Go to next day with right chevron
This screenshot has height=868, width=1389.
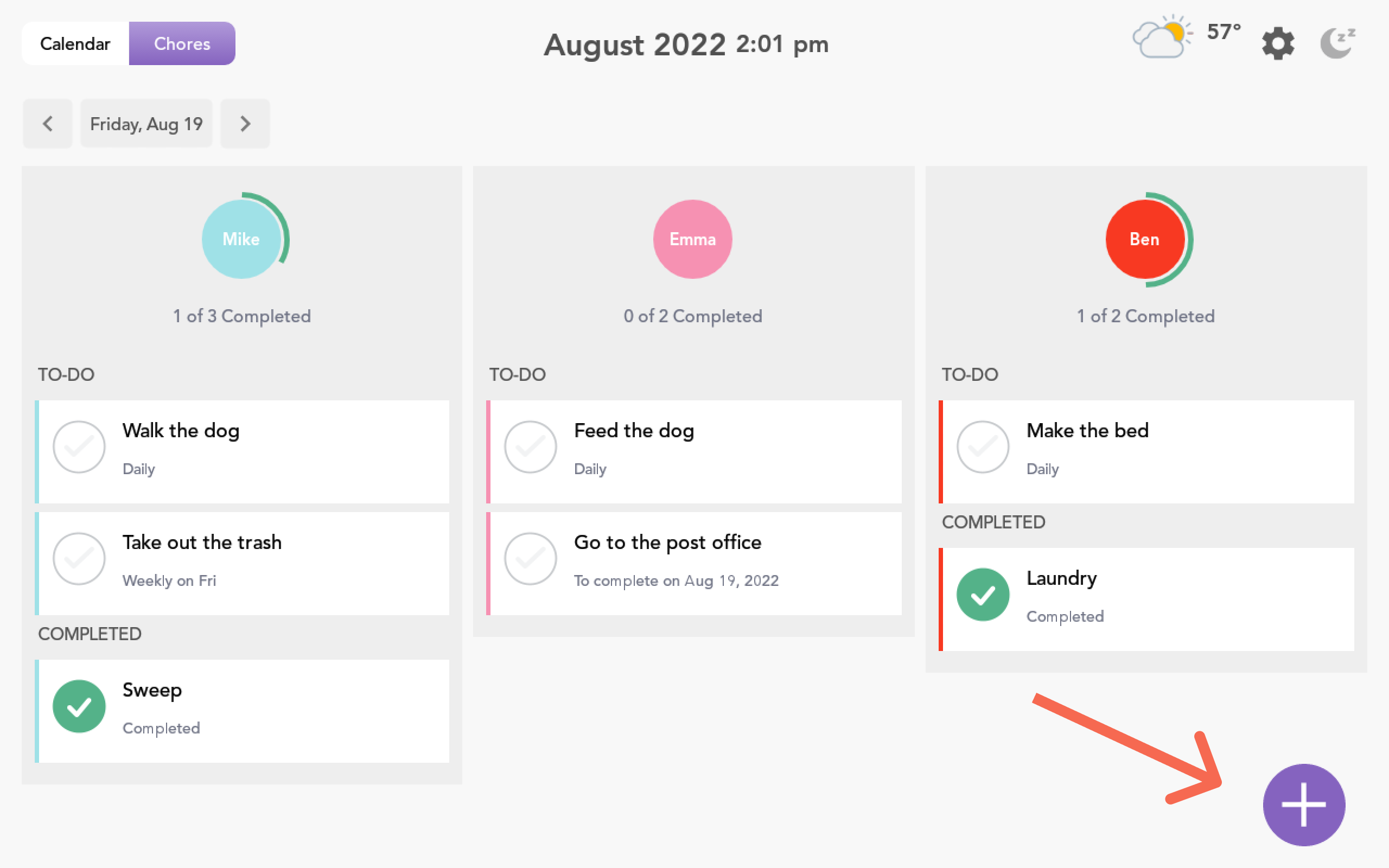pyautogui.click(x=245, y=124)
